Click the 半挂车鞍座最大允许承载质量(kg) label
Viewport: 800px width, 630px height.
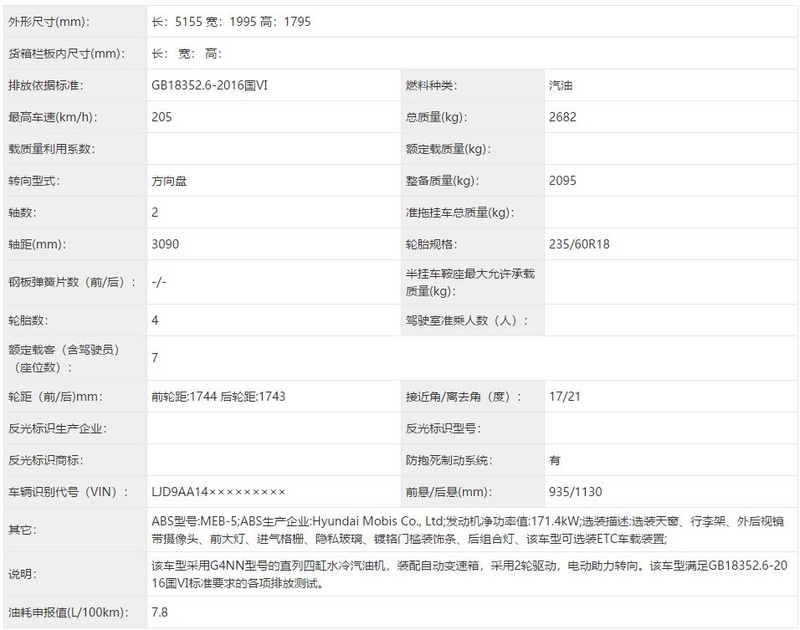(x=470, y=283)
